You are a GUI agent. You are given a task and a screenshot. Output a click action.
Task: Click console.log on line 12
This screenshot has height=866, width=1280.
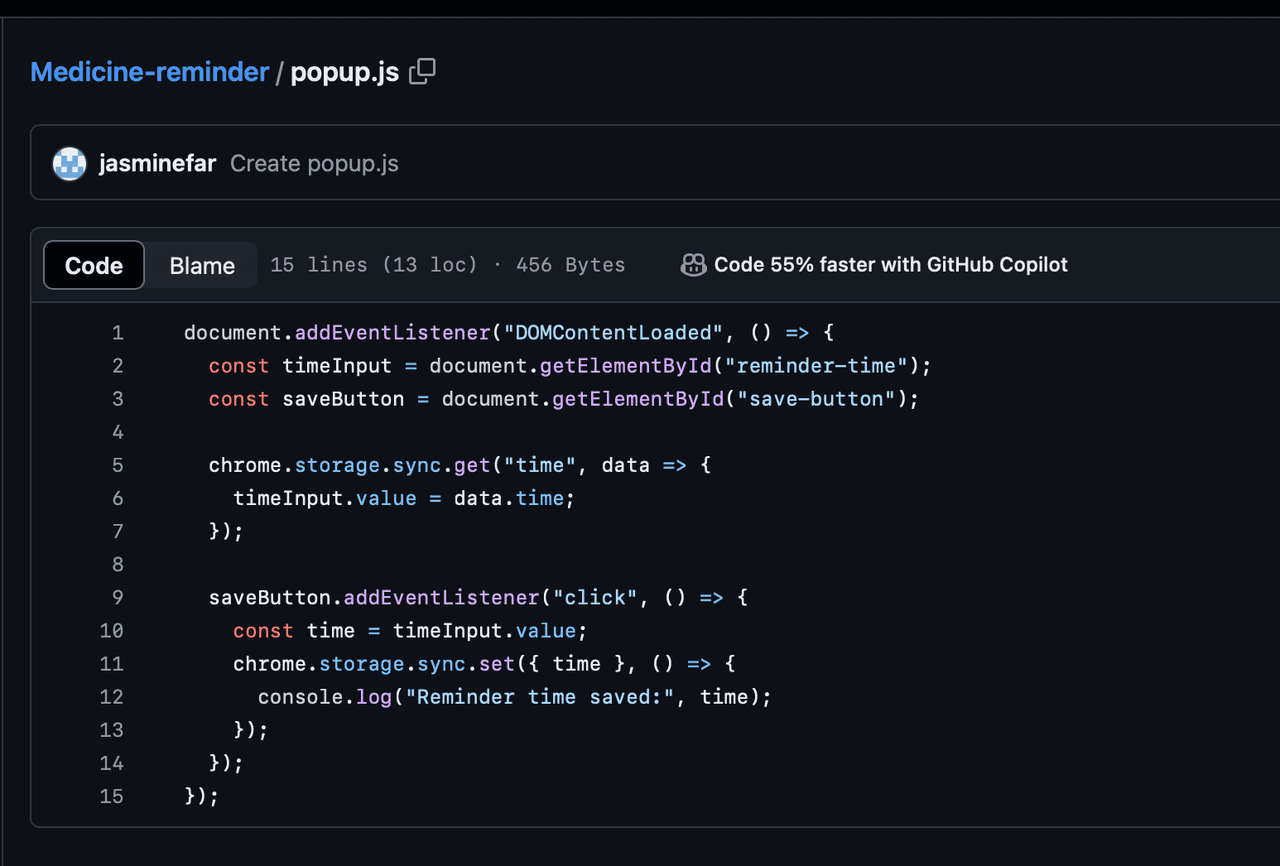click(x=324, y=697)
